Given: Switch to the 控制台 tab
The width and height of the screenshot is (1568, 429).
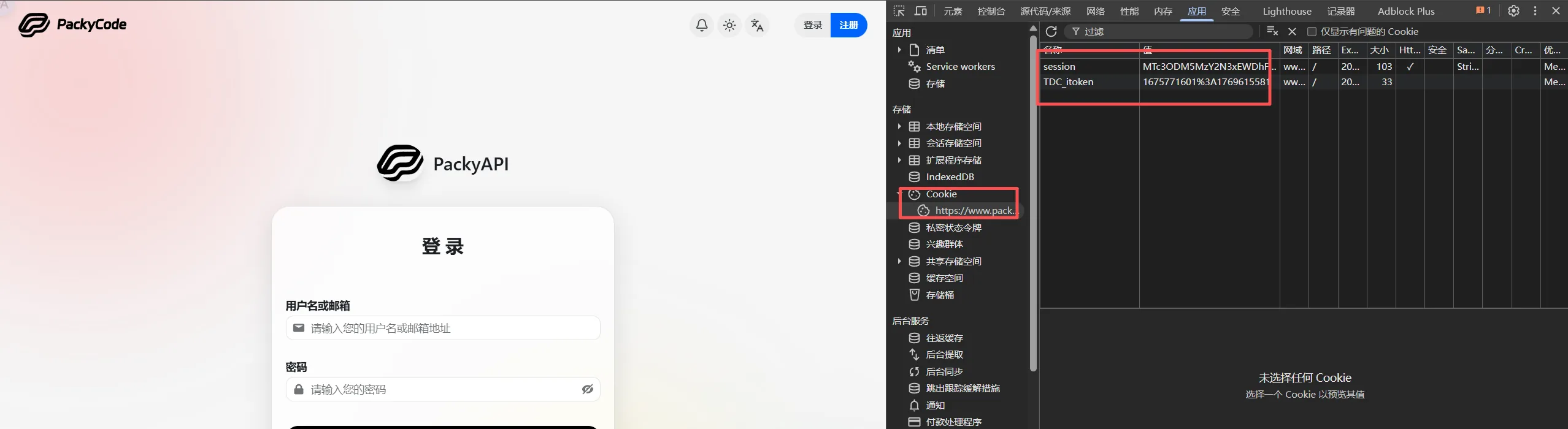Looking at the screenshot, I should coord(991,11).
